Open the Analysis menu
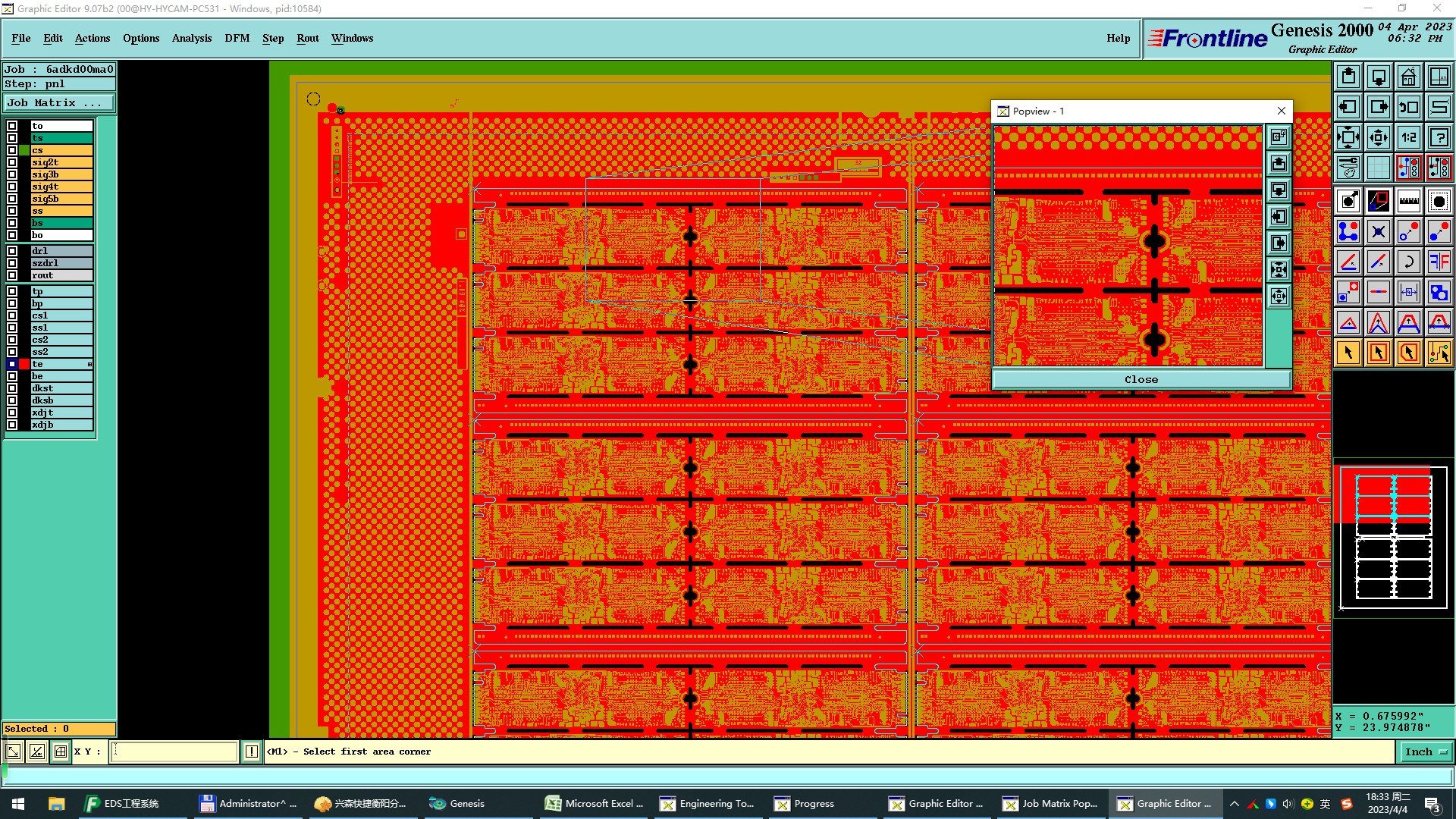The height and width of the screenshot is (819, 1456). pyautogui.click(x=191, y=38)
